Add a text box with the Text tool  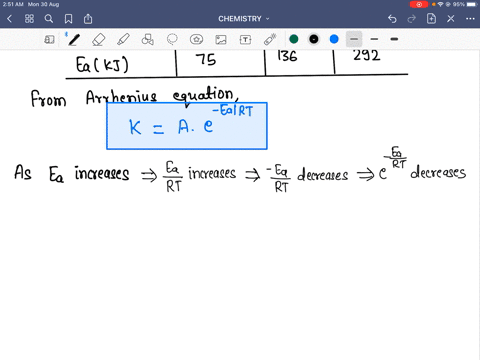(245, 40)
